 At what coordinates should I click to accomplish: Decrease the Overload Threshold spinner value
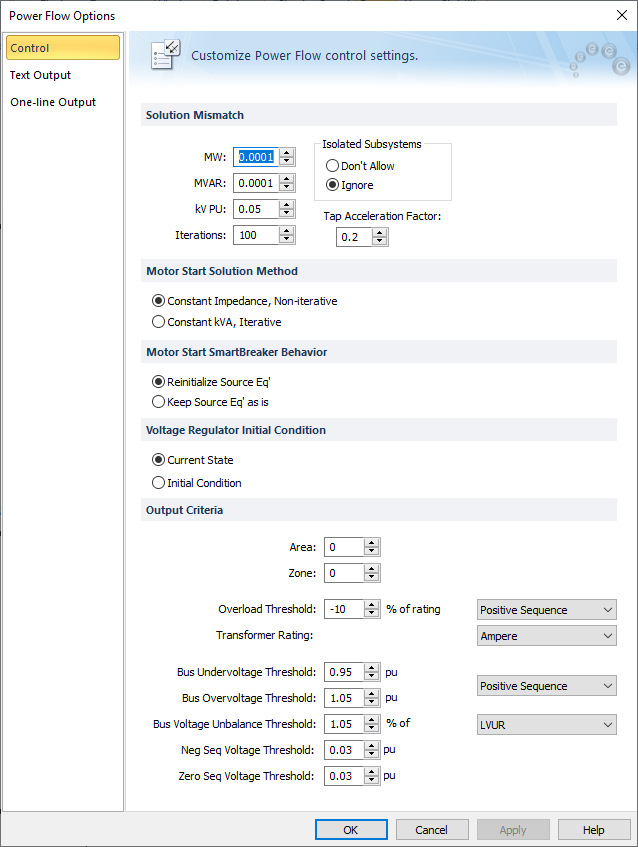(x=371, y=614)
